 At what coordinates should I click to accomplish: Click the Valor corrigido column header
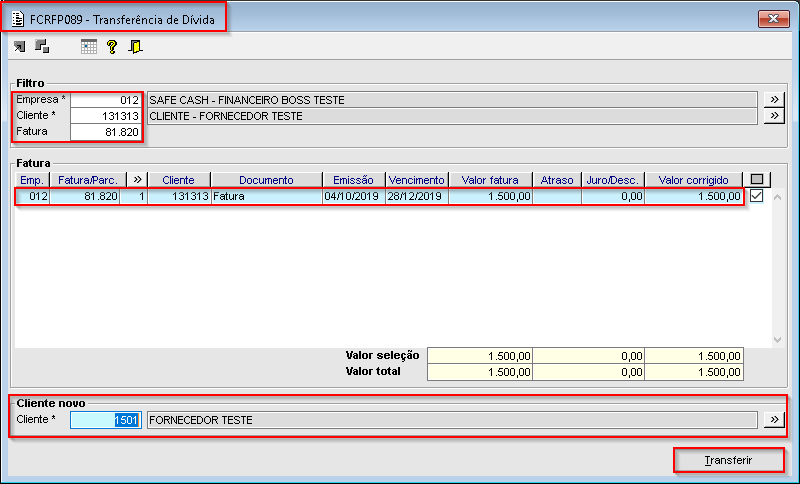(x=694, y=180)
